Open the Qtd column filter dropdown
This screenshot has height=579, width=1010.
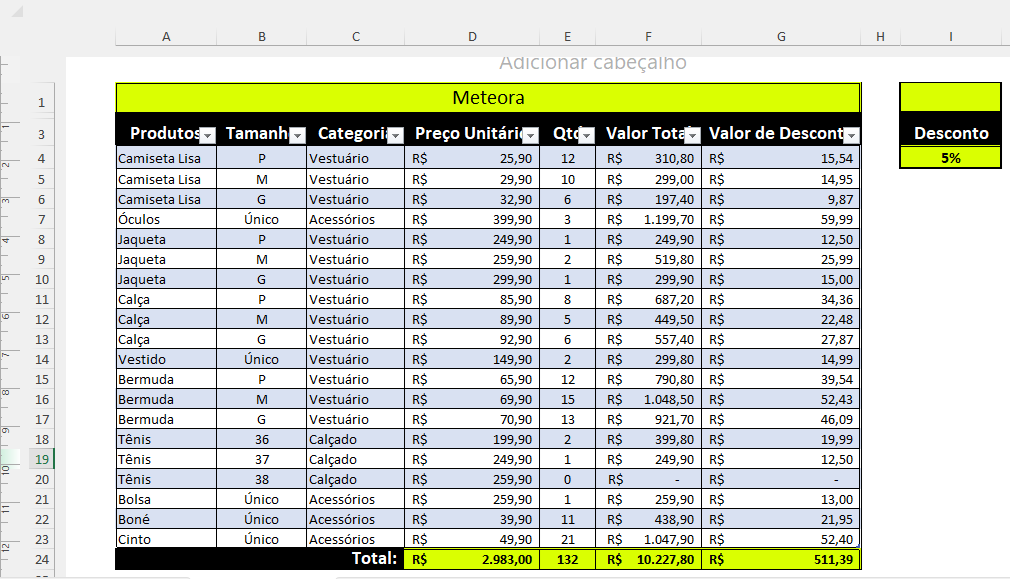point(586,135)
